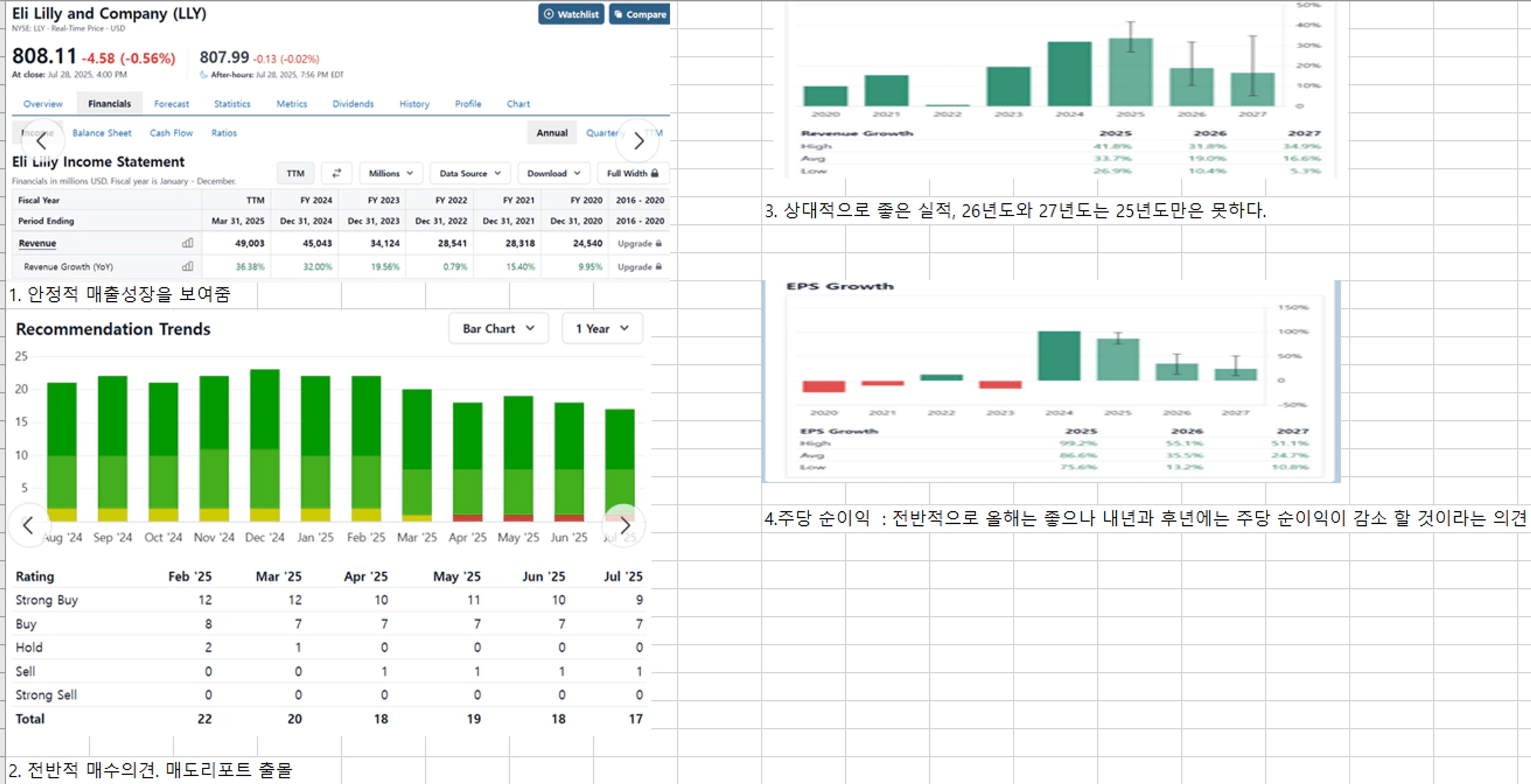The width and height of the screenshot is (1531, 784).
Task: Click Upgrade lock in Revenue Growth row
Action: point(640,267)
